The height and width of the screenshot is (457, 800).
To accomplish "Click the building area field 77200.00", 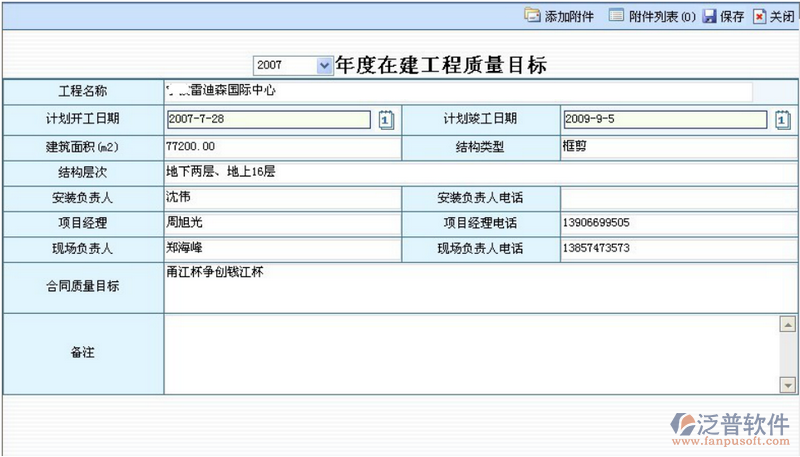I will click(282, 147).
